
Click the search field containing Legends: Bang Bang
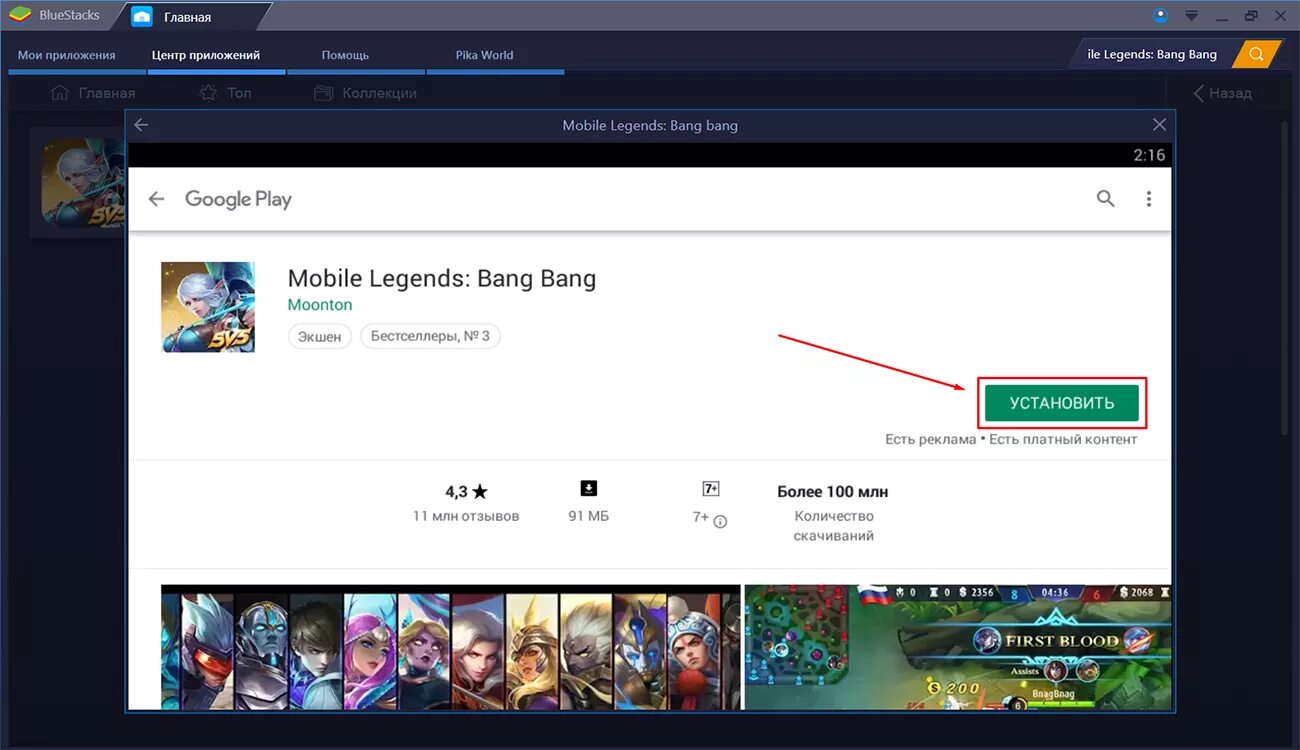(1150, 53)
